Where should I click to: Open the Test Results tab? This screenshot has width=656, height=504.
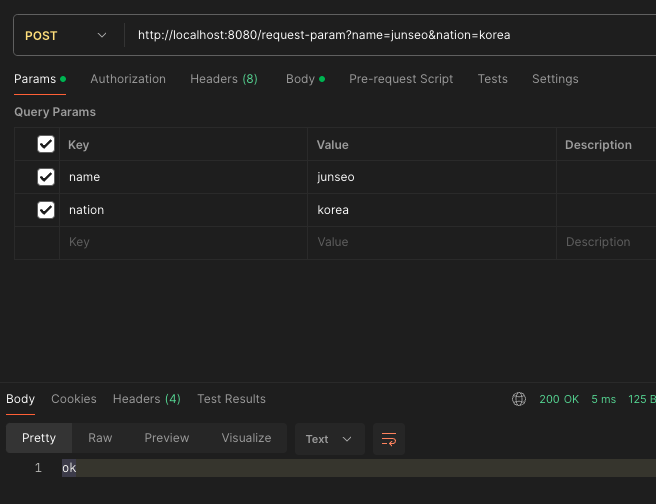point(231,399)
